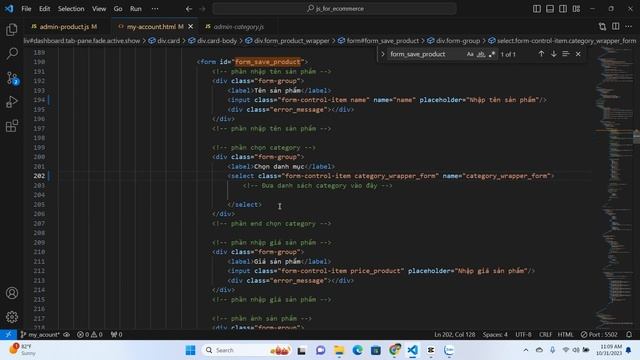Switch to the admin-product.js tab
This screenshot has height=360, width=640.
pyautogui.click(x=64, y=27)
